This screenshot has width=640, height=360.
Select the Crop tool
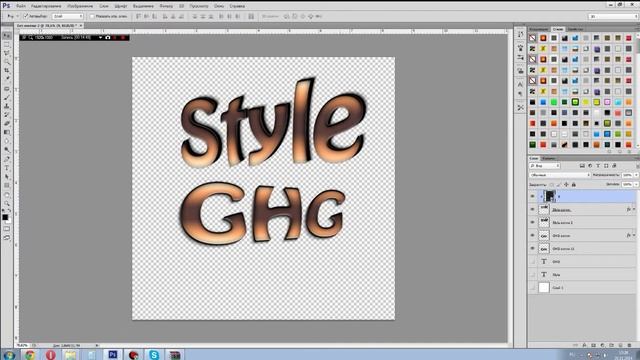[7, 71]
